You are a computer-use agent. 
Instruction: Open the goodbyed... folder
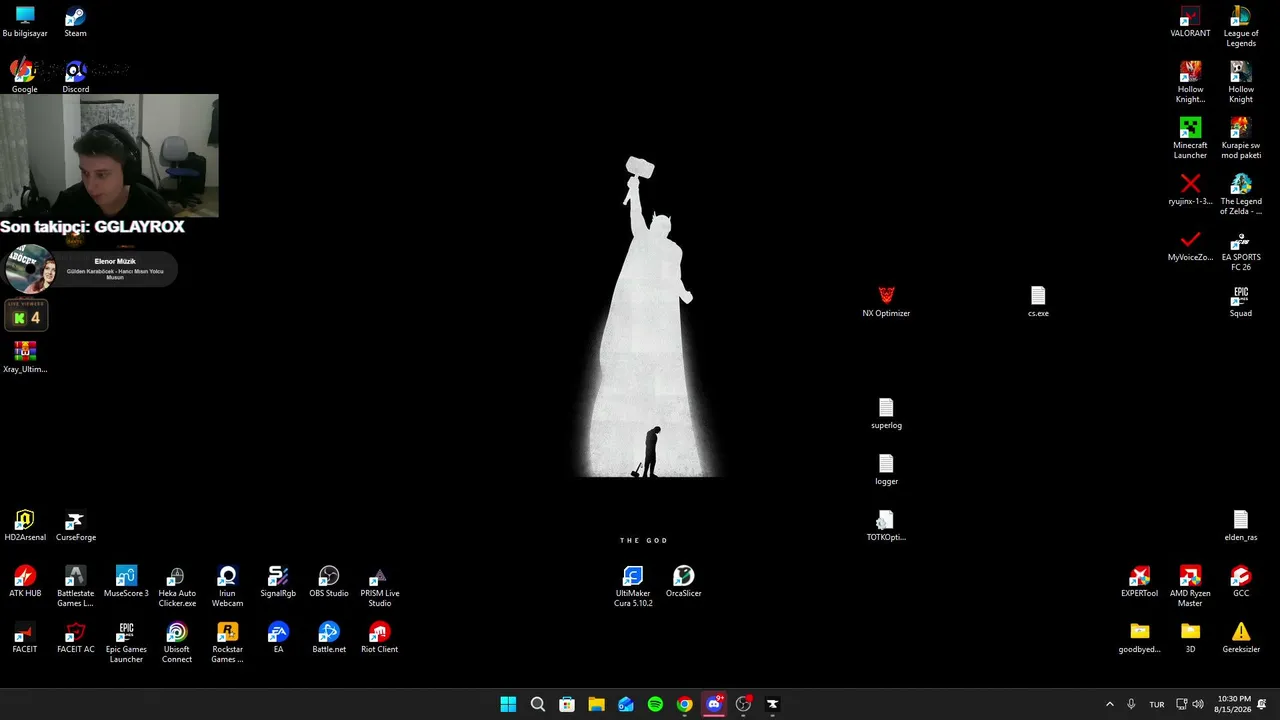pyautogui.click(x=1139, y=638)
